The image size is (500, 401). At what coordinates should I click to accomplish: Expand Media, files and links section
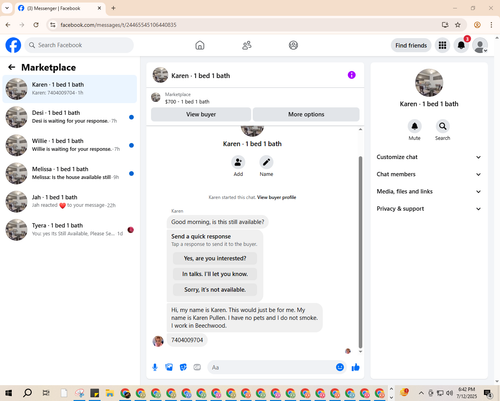pyautogui.click(x=429, y=191)
